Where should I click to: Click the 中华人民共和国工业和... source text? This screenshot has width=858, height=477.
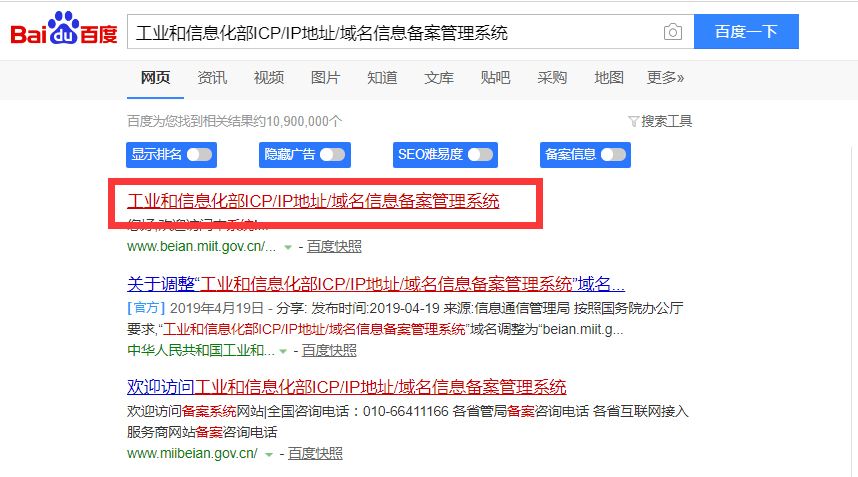(200, 350)
